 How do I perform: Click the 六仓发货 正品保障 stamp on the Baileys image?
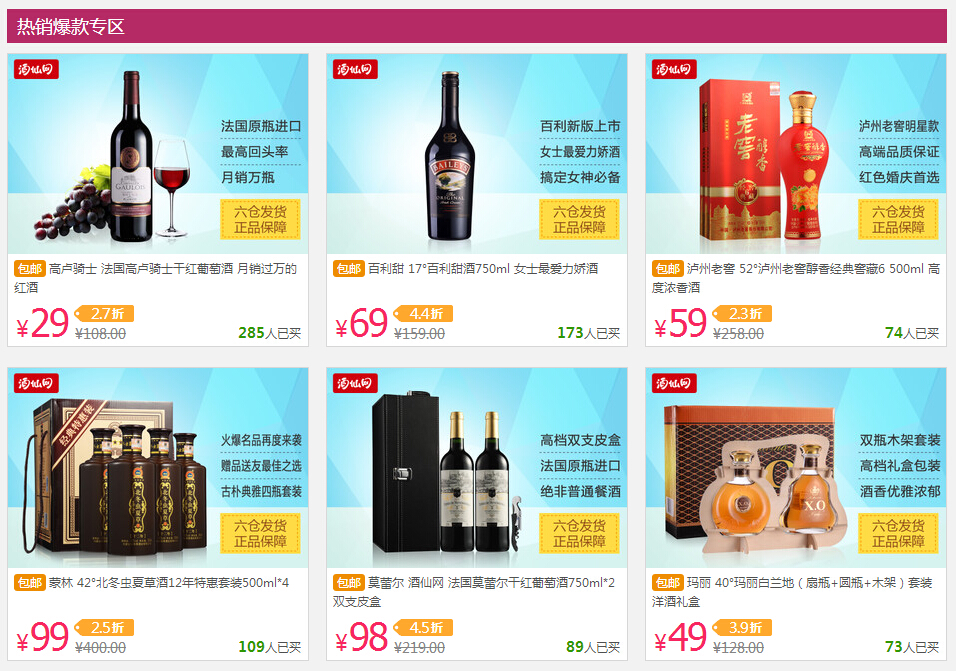pos(579,219)
